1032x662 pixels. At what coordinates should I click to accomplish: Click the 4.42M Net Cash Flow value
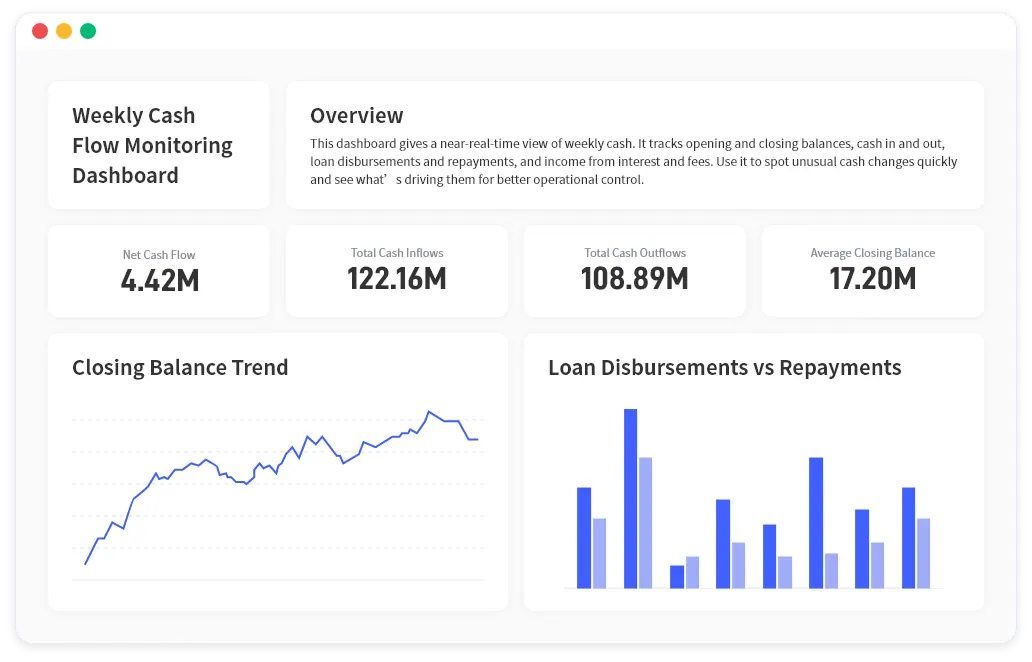[158, 281]
